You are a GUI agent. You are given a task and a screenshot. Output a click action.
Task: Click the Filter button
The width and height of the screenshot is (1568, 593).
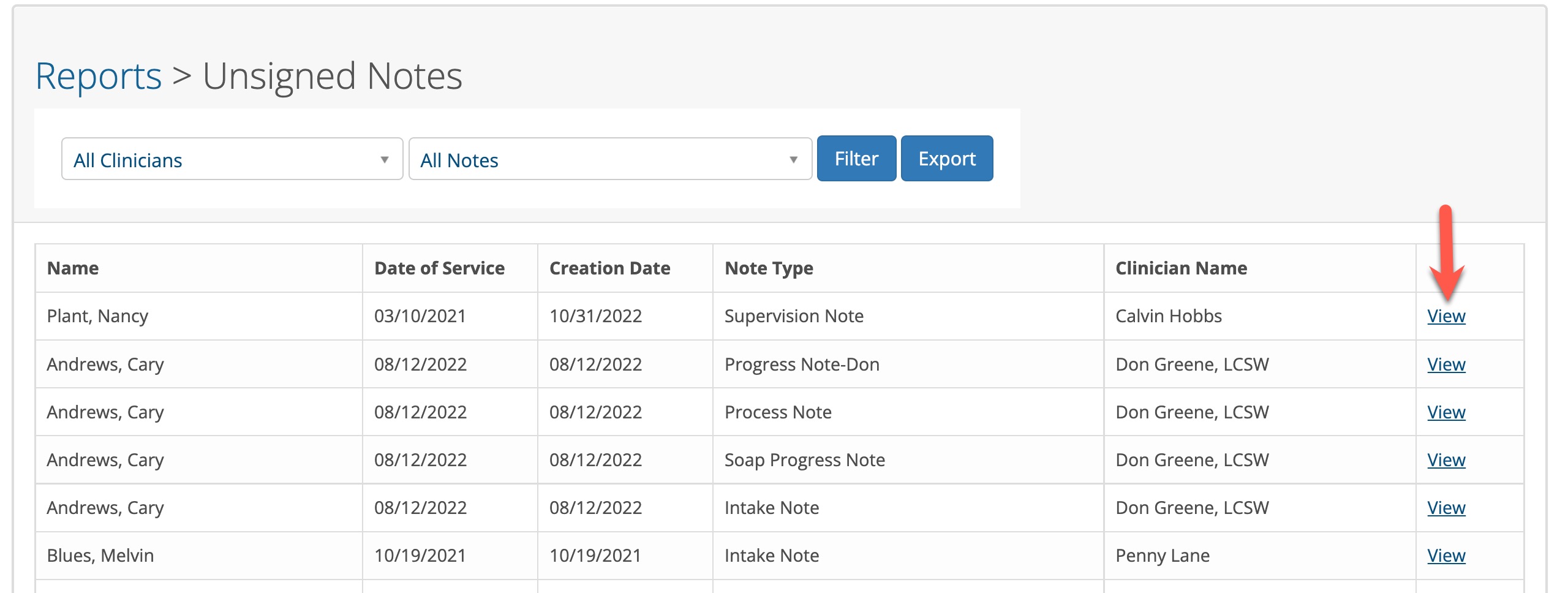[x=856, y=158]
